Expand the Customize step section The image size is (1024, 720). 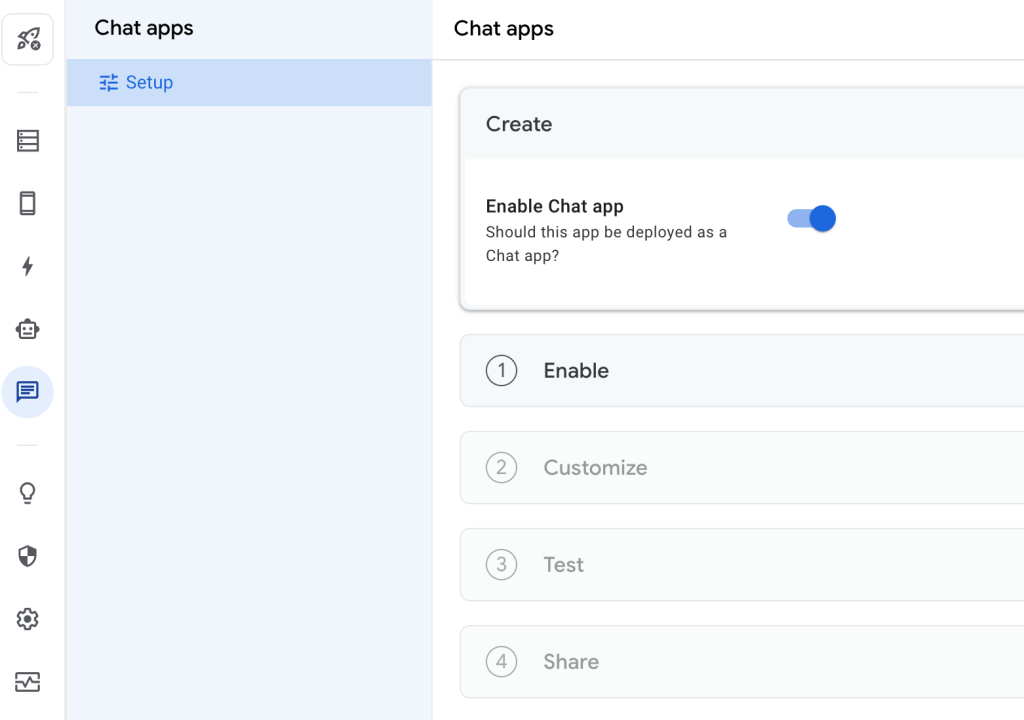(x=740, y=468)
